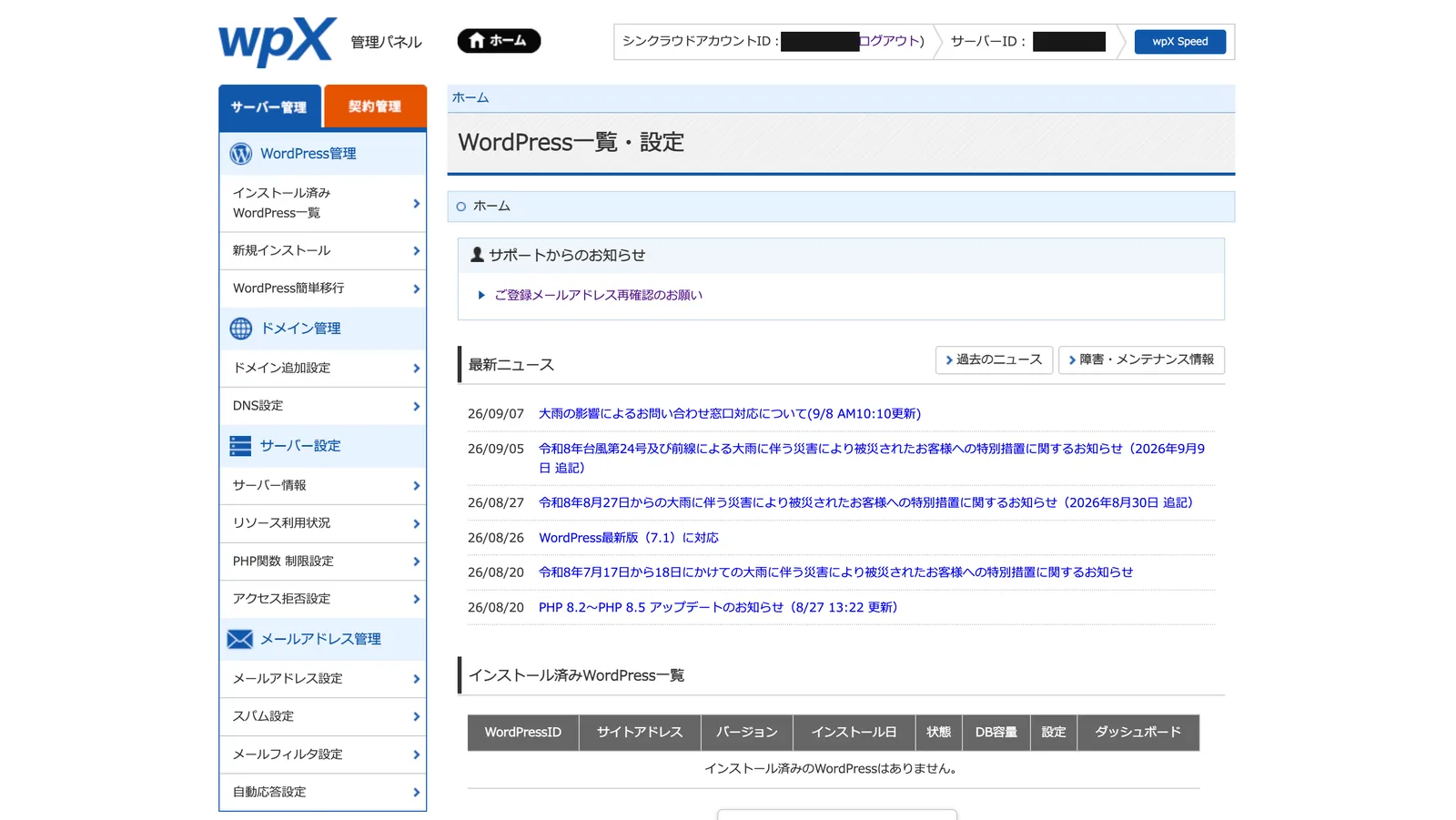Click the globe icon for ドメイン管理

[241, 329]
